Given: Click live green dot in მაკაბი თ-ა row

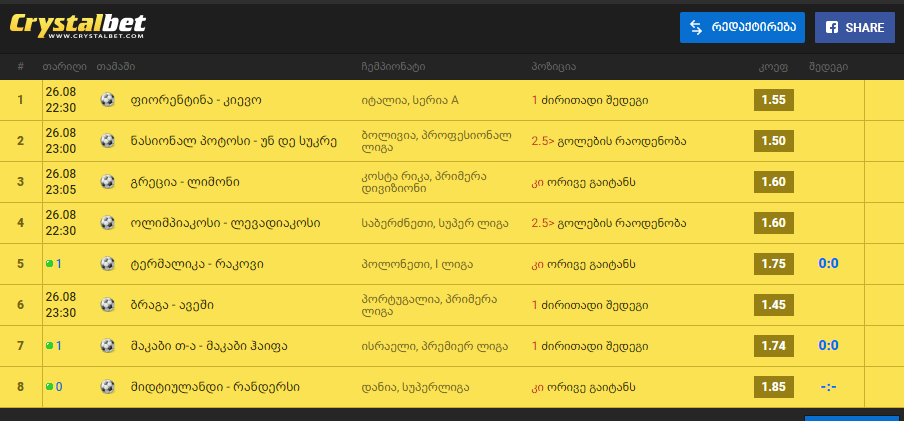Looking at the screenshot, I should pos(50,345).
